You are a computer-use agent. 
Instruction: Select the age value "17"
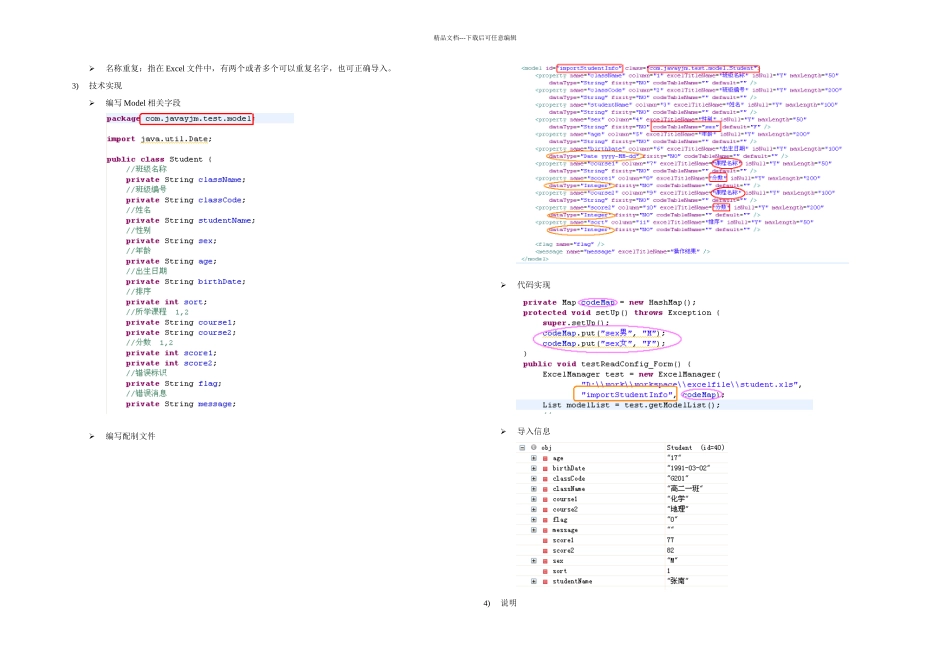[674, 458]
